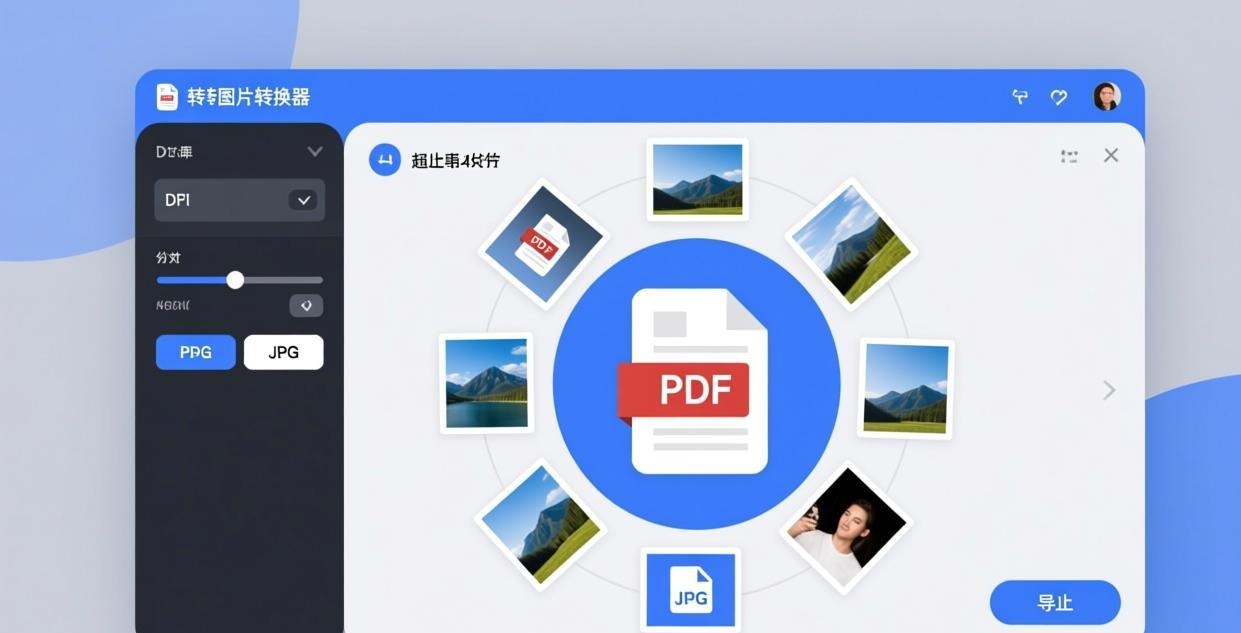Select the JPG file icon tile at bottom
Image resolution: width=1241 pixels, height=633 pixels.
pyautogui.click(x=690, y=590)
